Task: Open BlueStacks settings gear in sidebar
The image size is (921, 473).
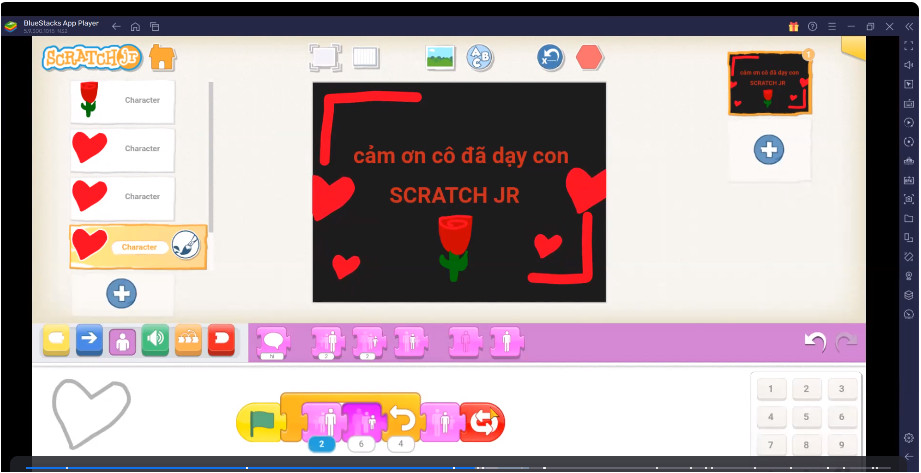Action: point(909,438)
